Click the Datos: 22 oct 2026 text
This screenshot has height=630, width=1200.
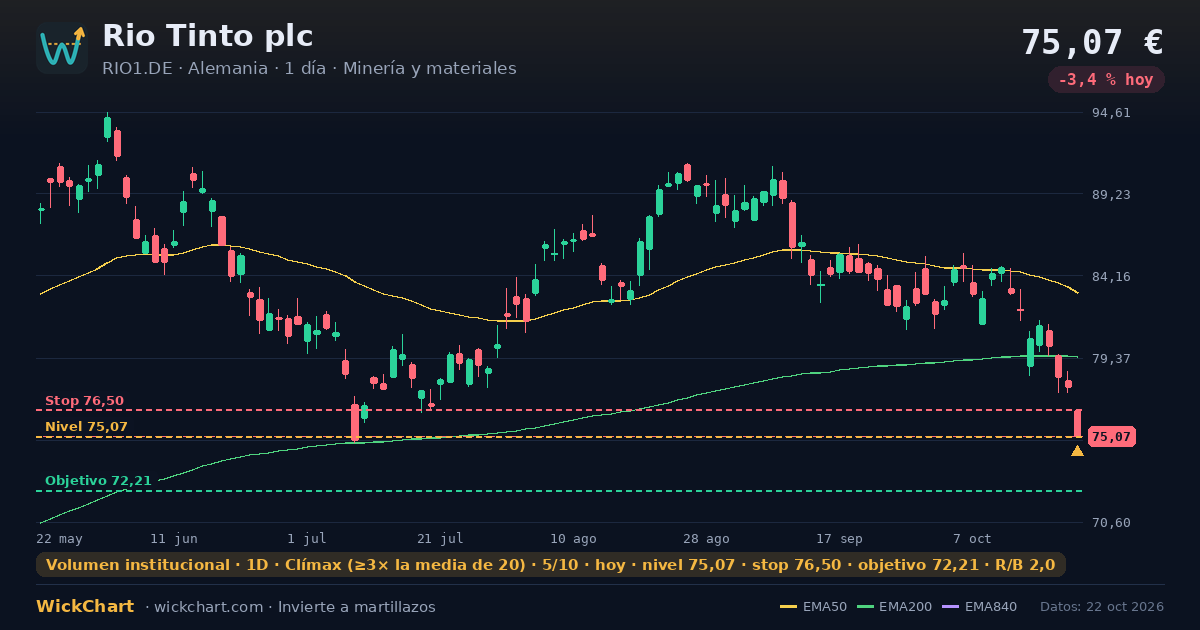coord(1102,607)
